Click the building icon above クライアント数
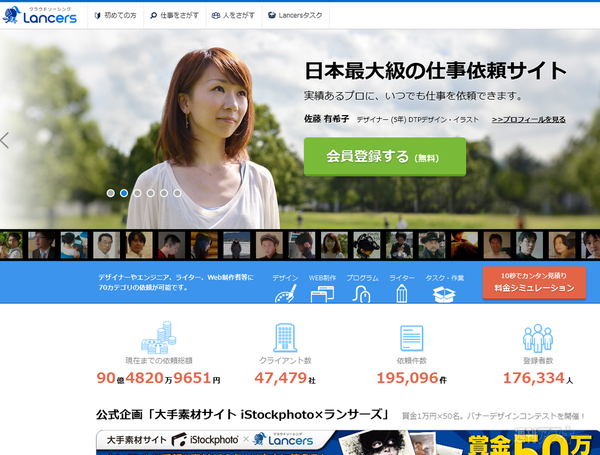 (x=285, y=338)
